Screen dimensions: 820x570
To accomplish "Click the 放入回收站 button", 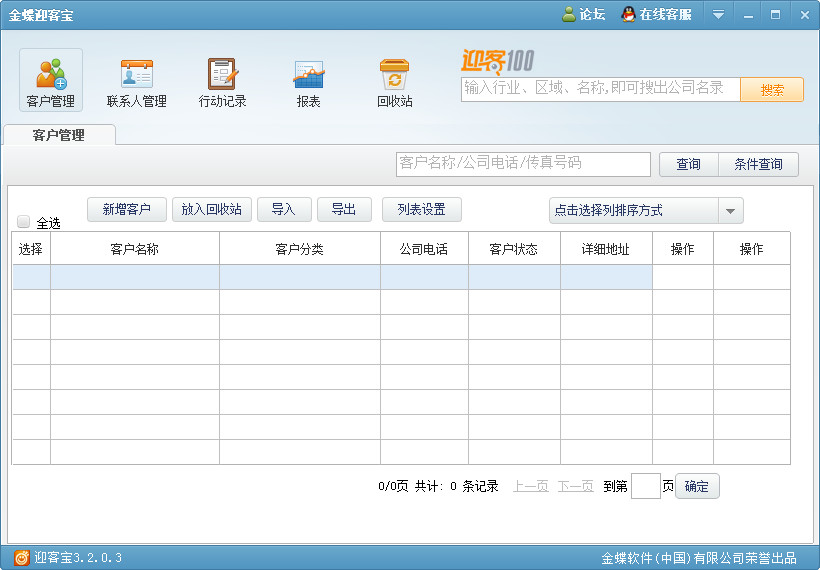I will click(211, 209).
